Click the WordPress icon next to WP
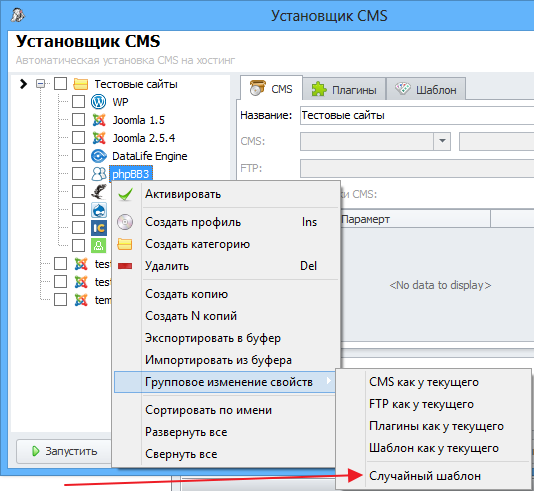The width and height of the screenshot is (534, 491). click(98, 102)
